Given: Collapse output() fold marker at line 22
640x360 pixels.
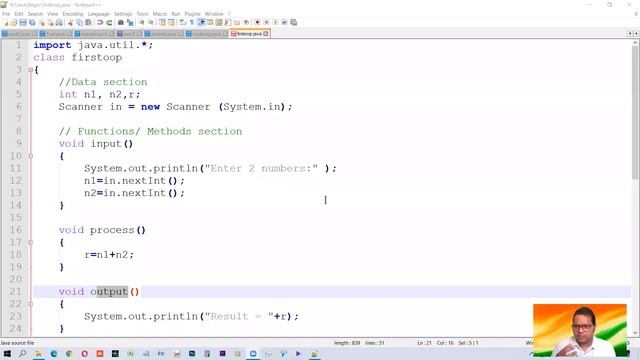Looking at the screenshot, I should 31,304.
